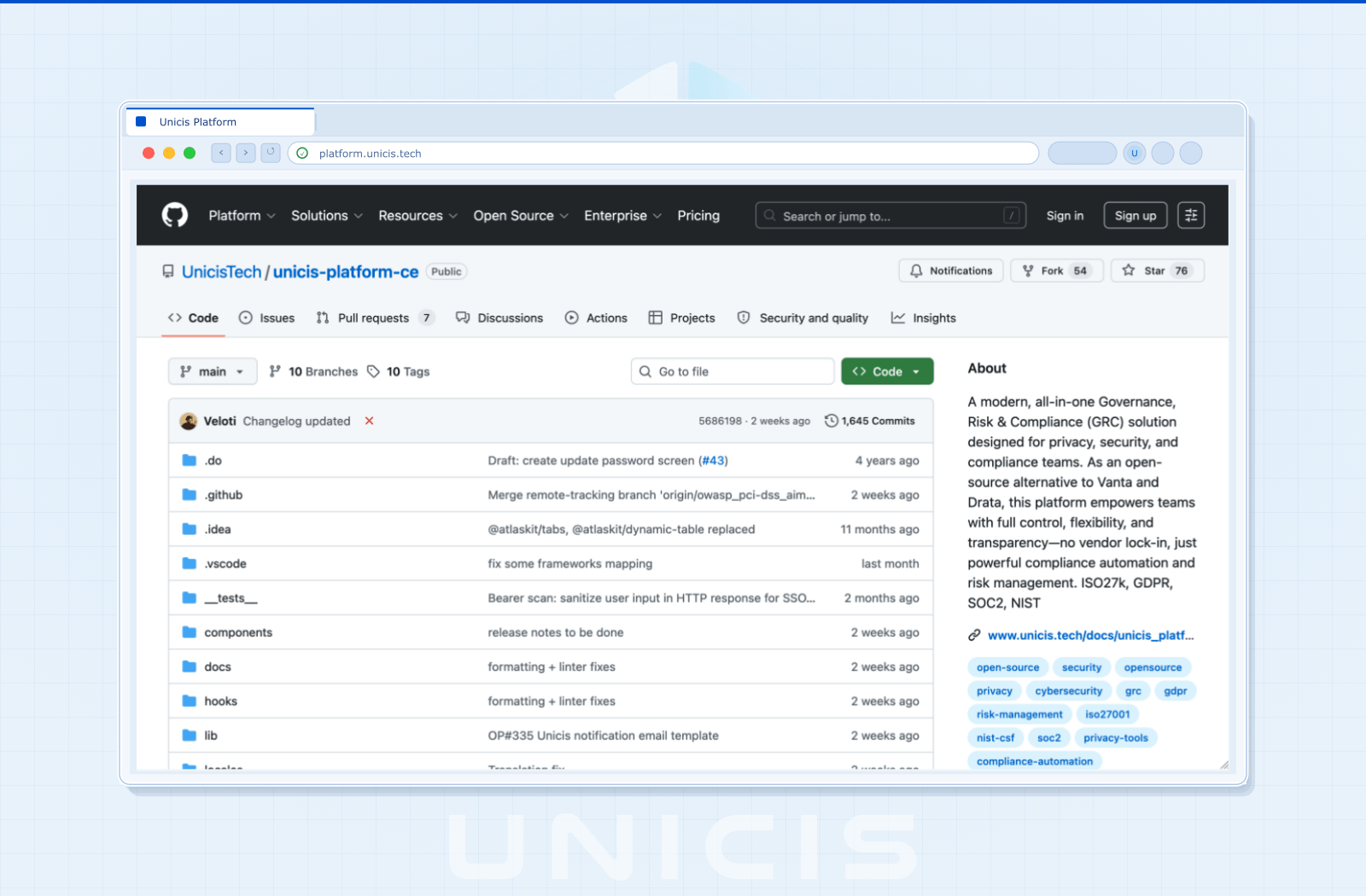Fork the repository with Fork button

1057,271
